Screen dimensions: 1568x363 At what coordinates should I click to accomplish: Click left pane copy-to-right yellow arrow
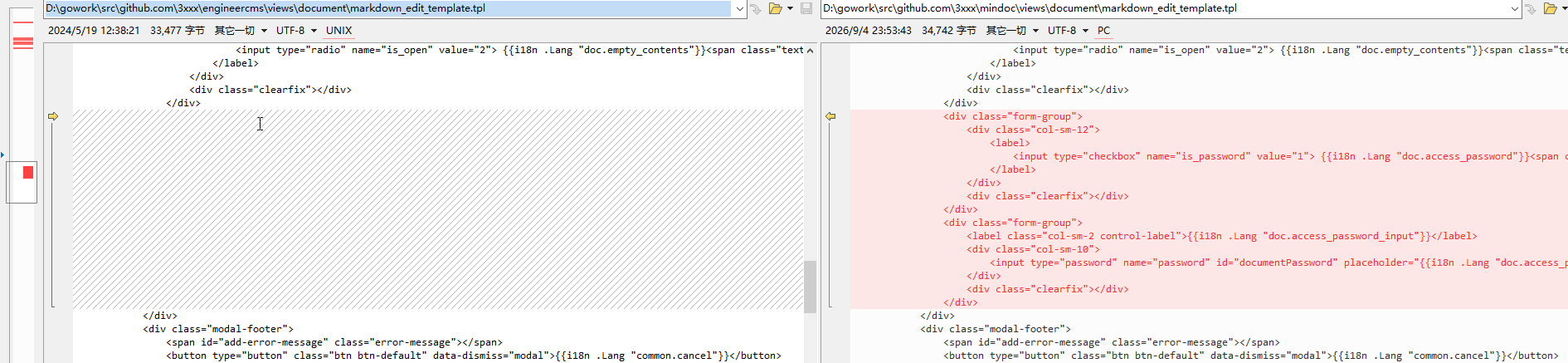[53, 116]
